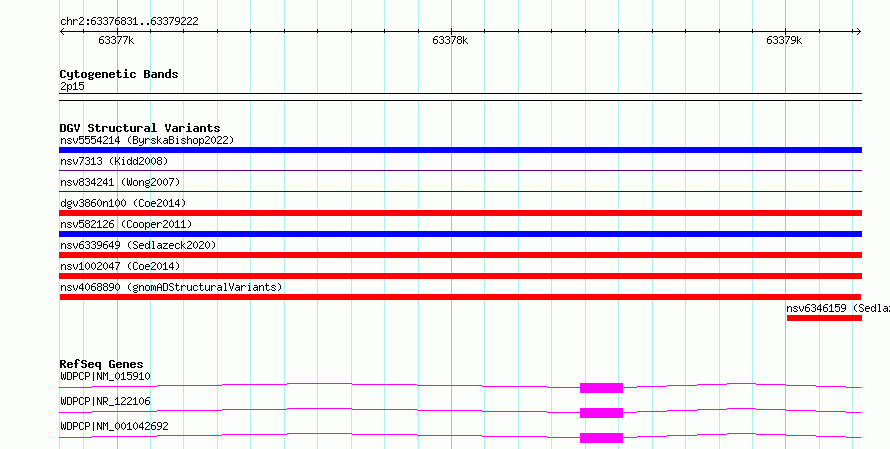Image resolution: width=890 pixels, height=449 pixels.
Task: Click the 63379k ruler tick label
Action: tap(784, 40)
